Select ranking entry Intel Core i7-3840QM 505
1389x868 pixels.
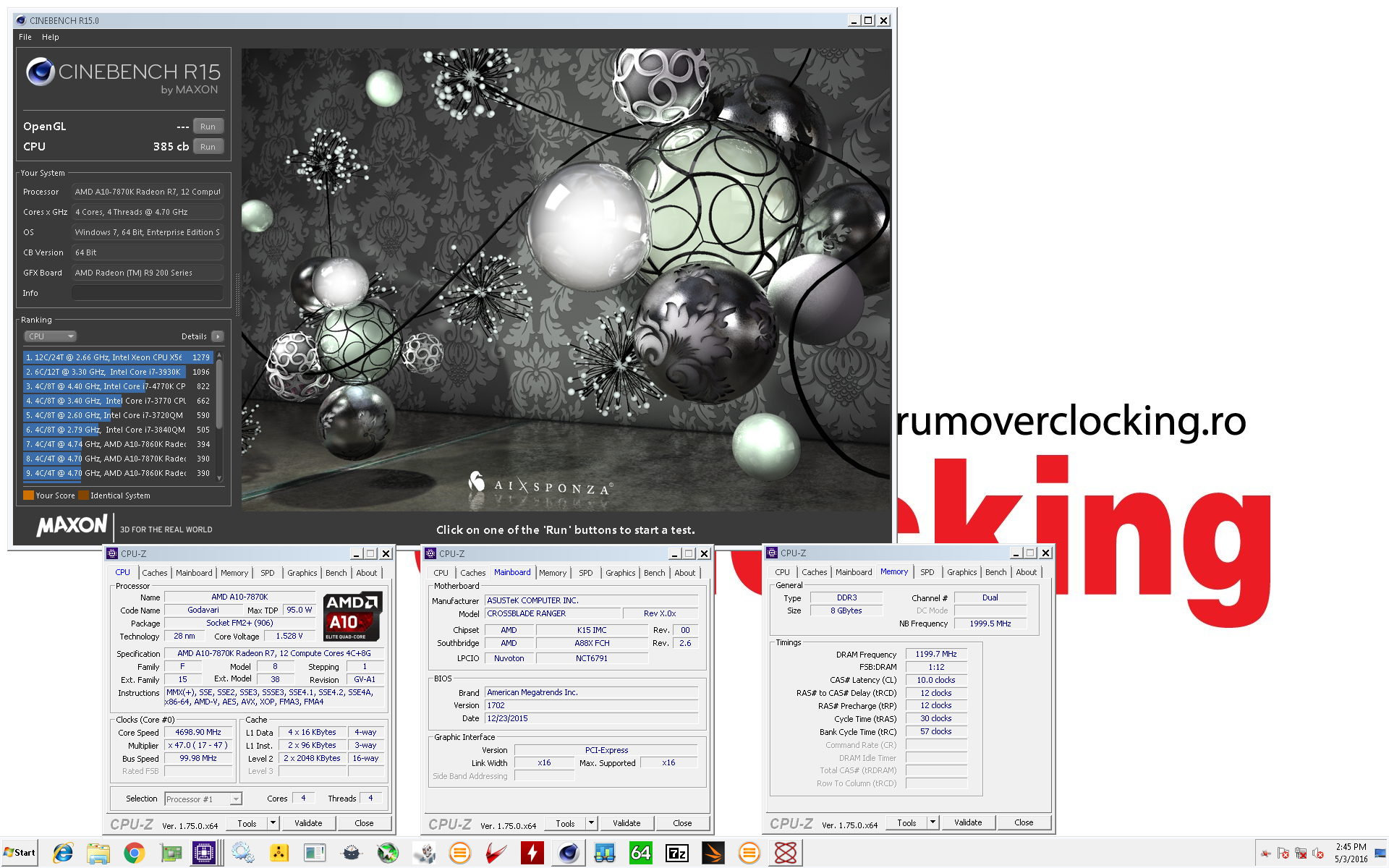(x=117, y=430)
